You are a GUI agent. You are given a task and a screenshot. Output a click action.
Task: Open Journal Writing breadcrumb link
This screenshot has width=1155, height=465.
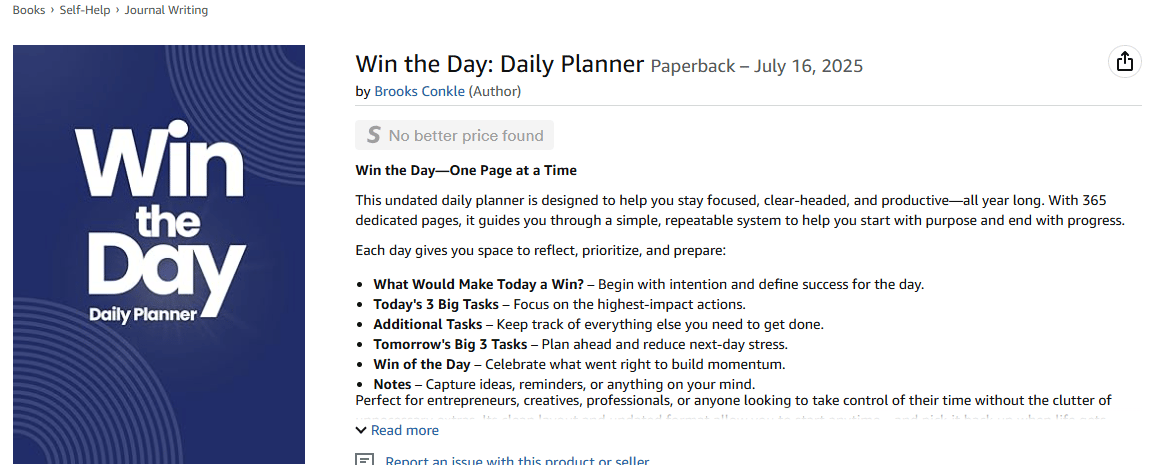(166, 10)
